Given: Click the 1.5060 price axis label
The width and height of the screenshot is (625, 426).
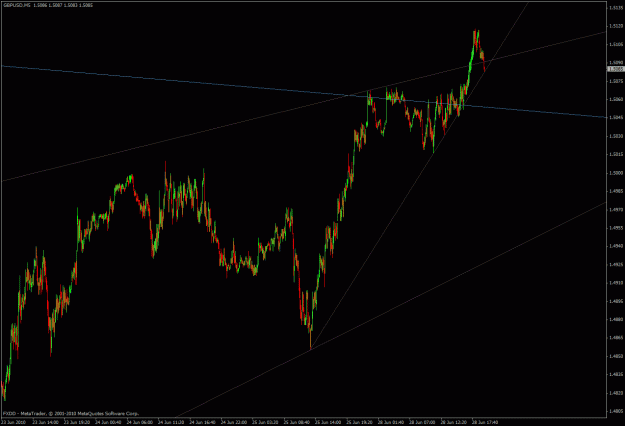Looking at the screenshot, I should [616, 99].
